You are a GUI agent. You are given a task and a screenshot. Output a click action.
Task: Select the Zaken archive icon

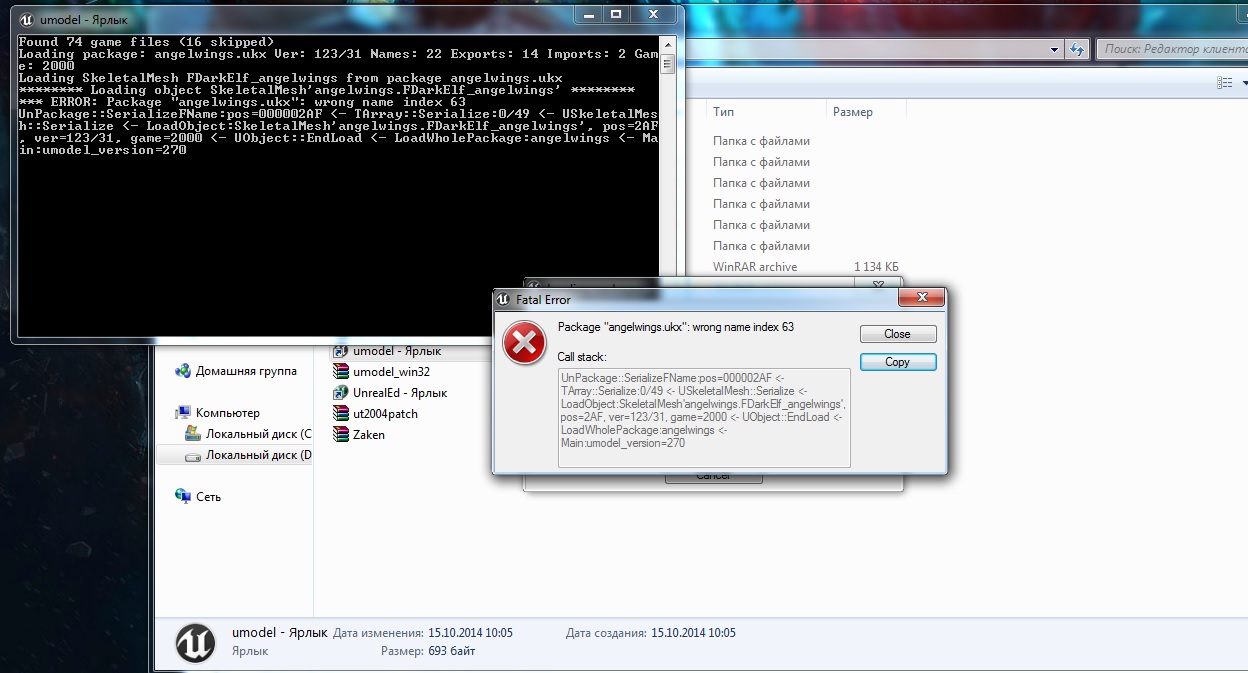tap(341, 435)
